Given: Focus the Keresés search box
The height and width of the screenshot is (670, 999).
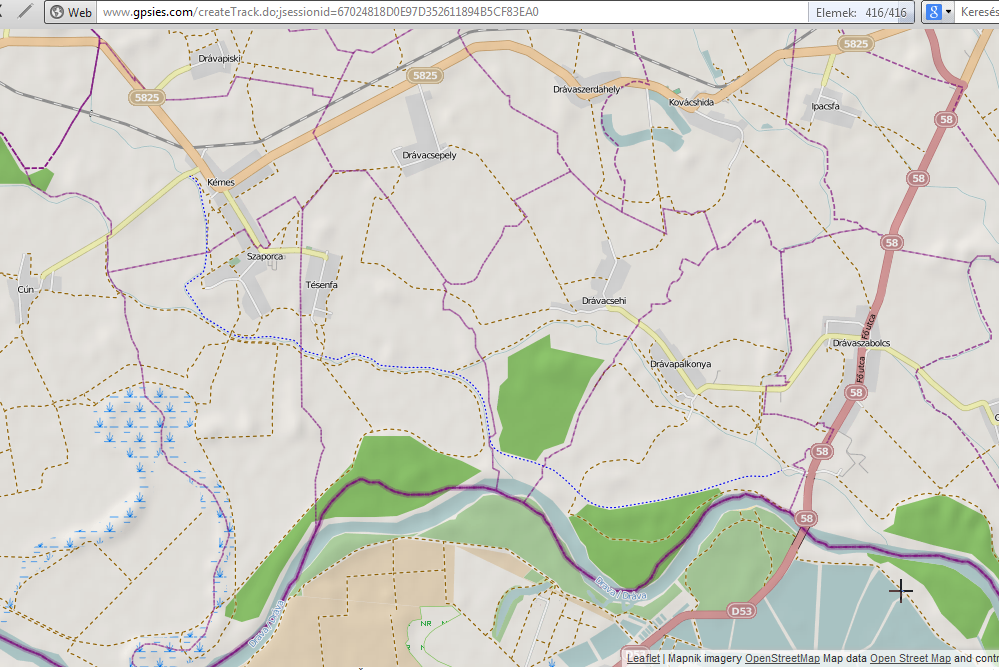Looking at the screenshot, I should coord(980,13).
